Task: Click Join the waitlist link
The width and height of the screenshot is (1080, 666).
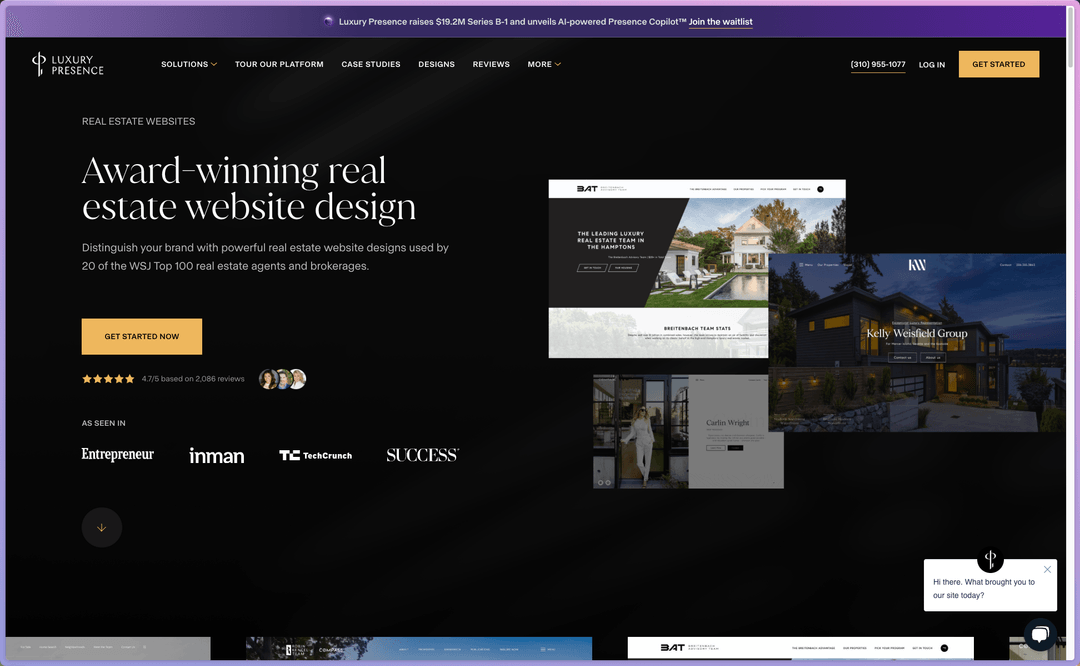Action: (720, 21)
